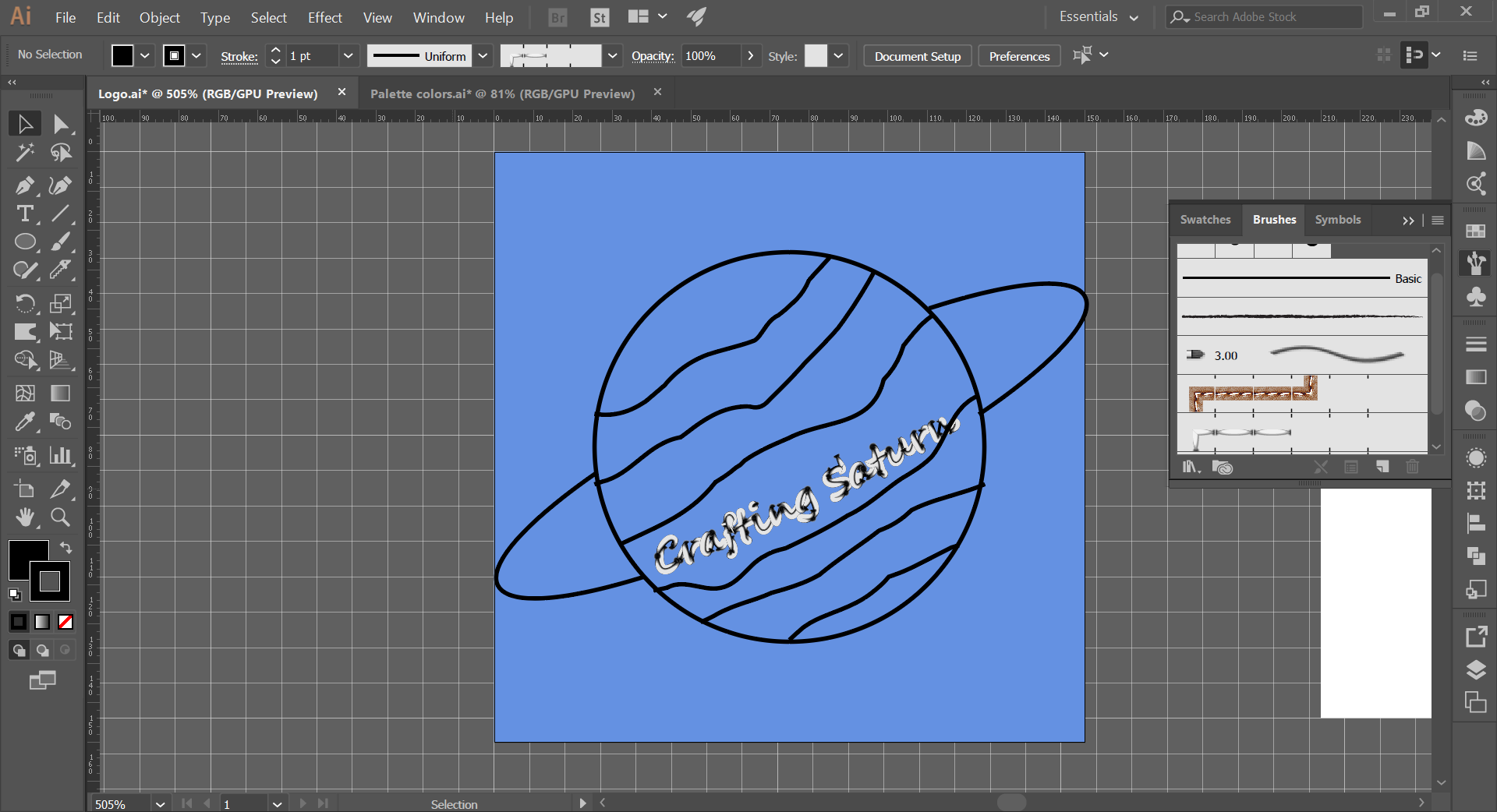Reset default fill and stroke
The width and height of the screenshot is (1497, 812).
(x=15, y=595)
